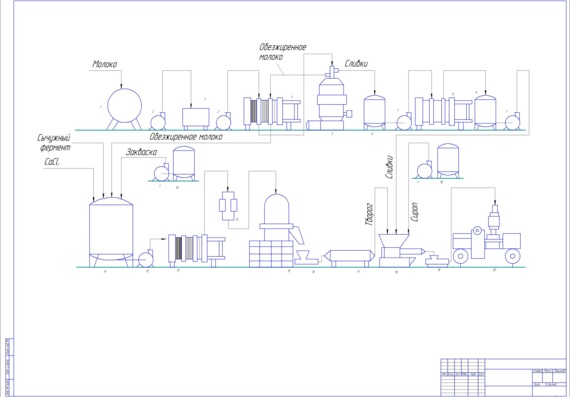
Task: Select the large curd-making vat
Action: click(111, 232)
